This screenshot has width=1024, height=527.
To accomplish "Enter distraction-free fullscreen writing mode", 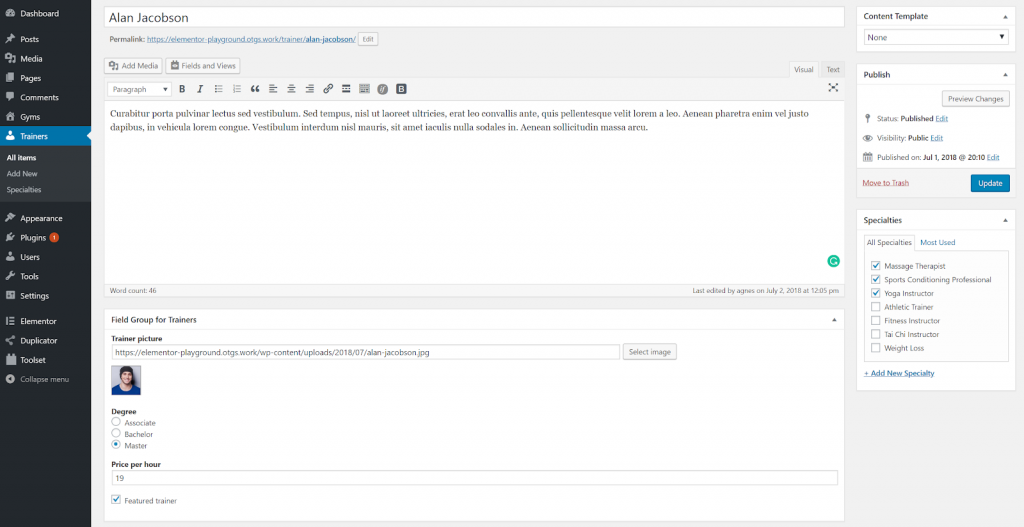I will [833, 88].
